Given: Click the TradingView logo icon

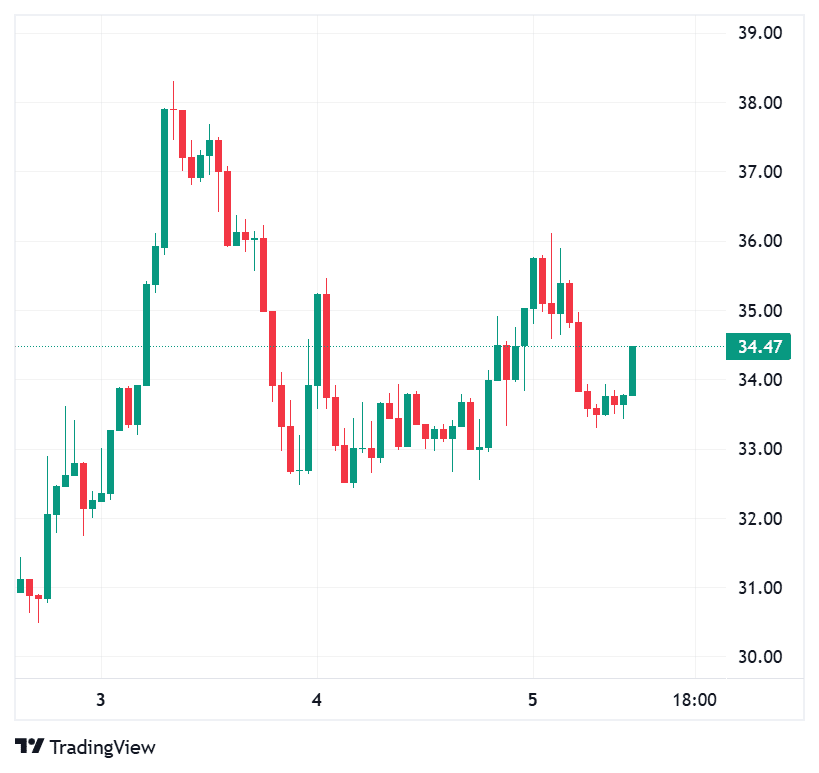Looking at the screenshot, I should pos(30,747).
